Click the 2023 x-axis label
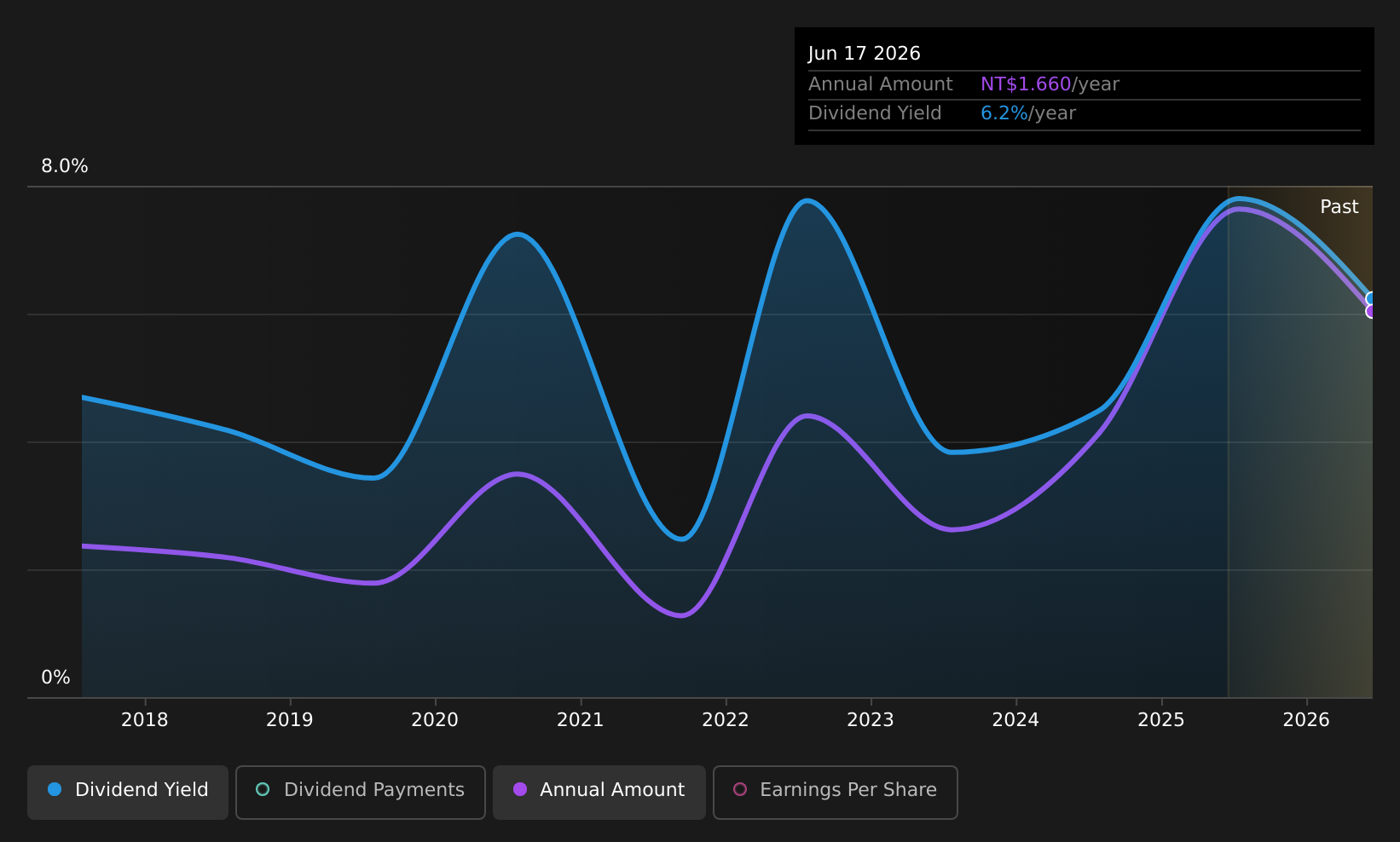The height and width of the screenshot is (842, 1400). pos(871,720)
